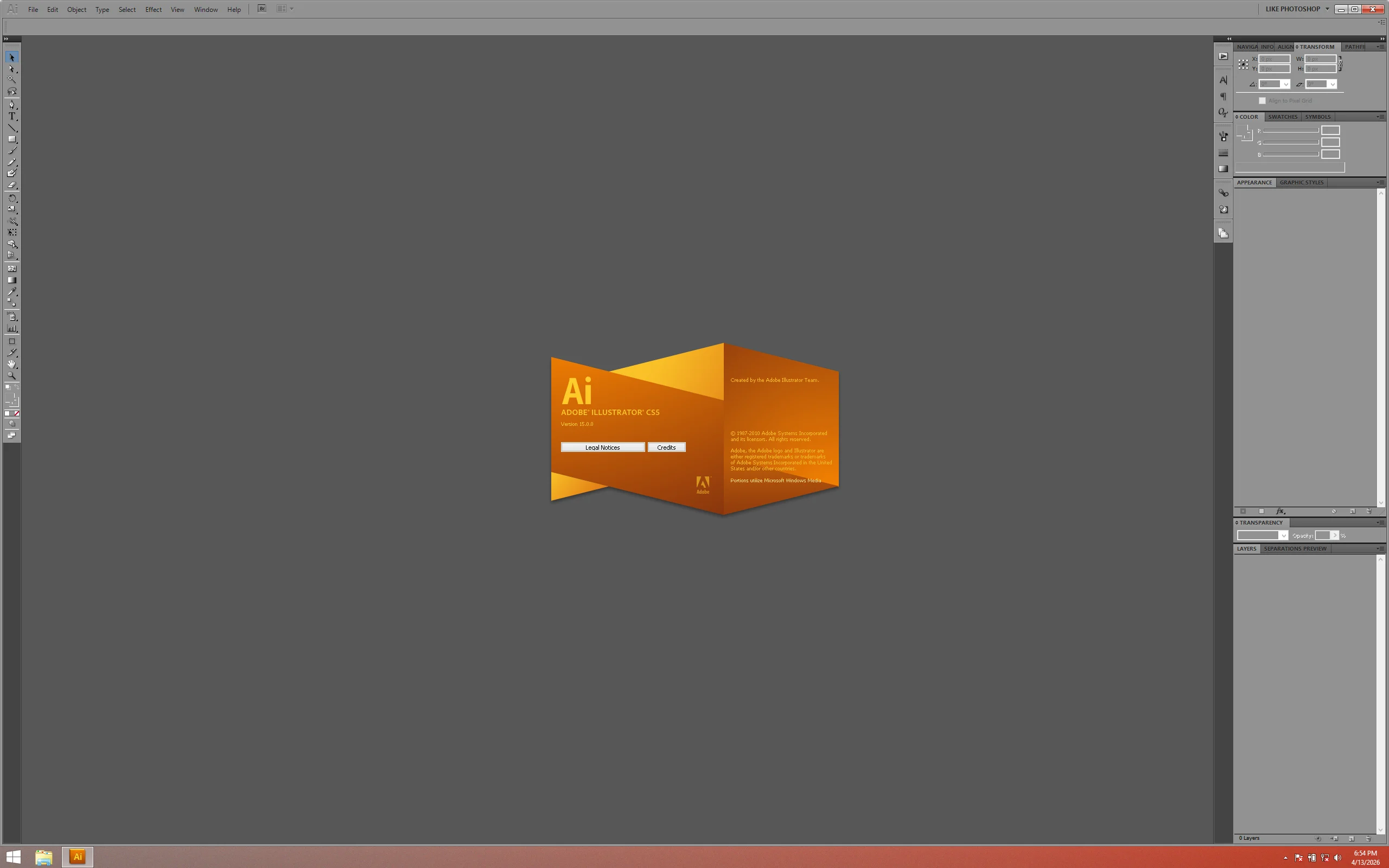Select the Paintbrush tool
This screenshot has height=868, width=1389.
[11, 151]
